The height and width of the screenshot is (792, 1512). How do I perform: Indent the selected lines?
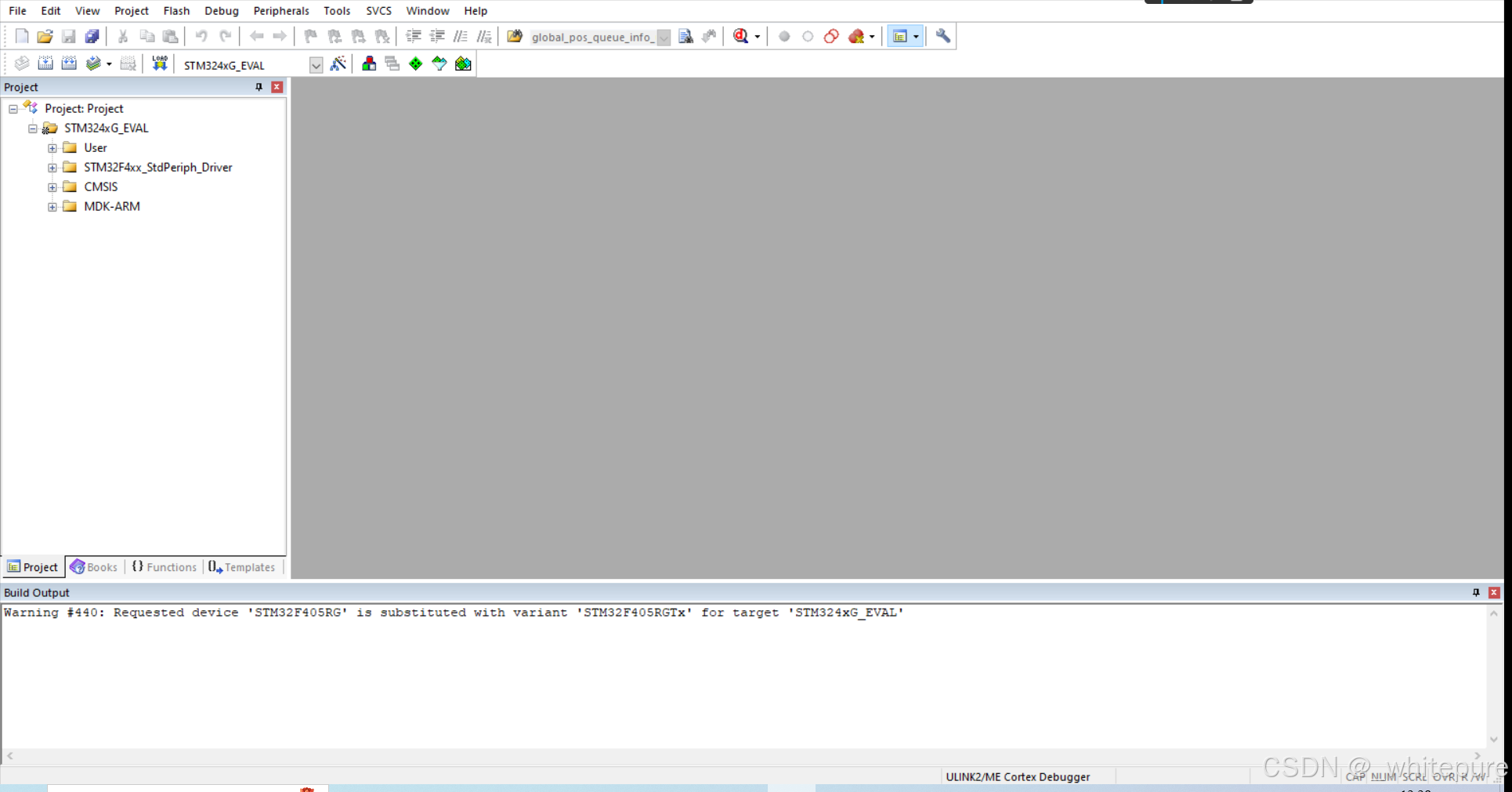point(414,36)
